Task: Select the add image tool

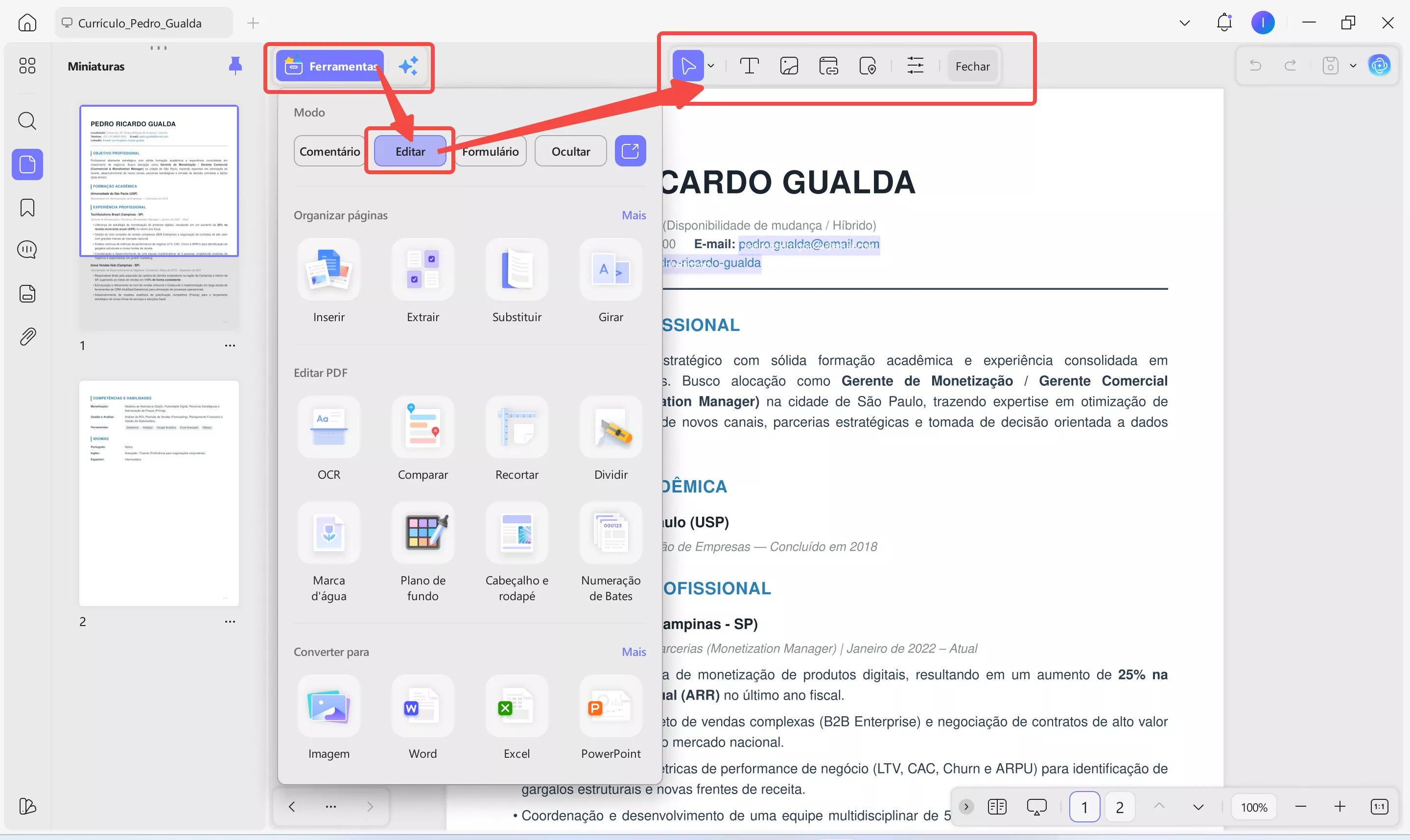Action: [789, 66]
